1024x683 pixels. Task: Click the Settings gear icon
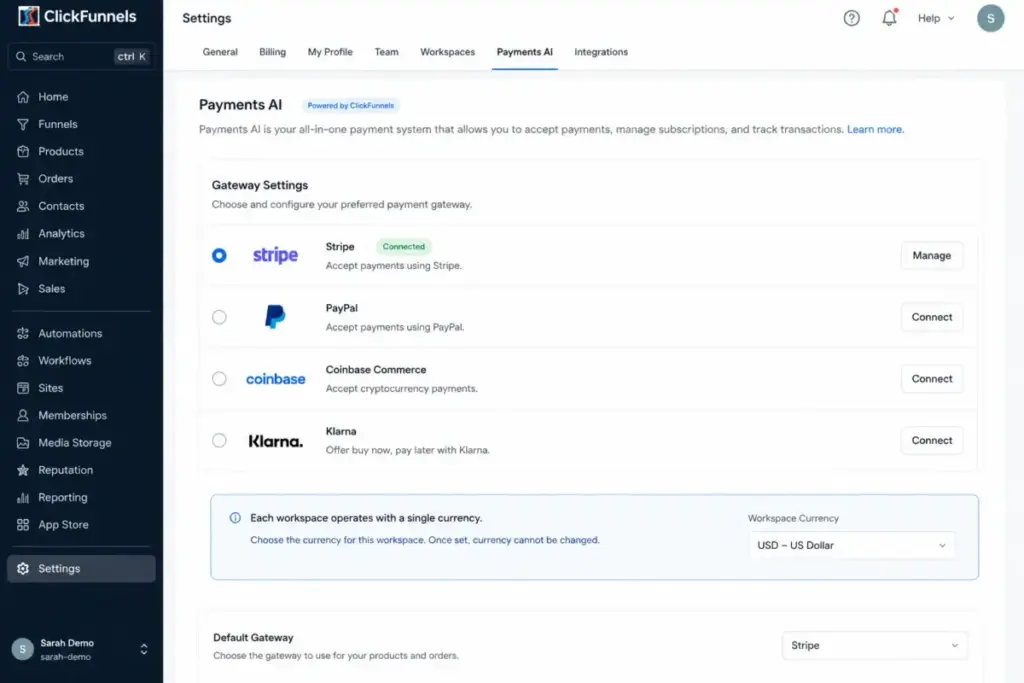(x=23, y=569)
